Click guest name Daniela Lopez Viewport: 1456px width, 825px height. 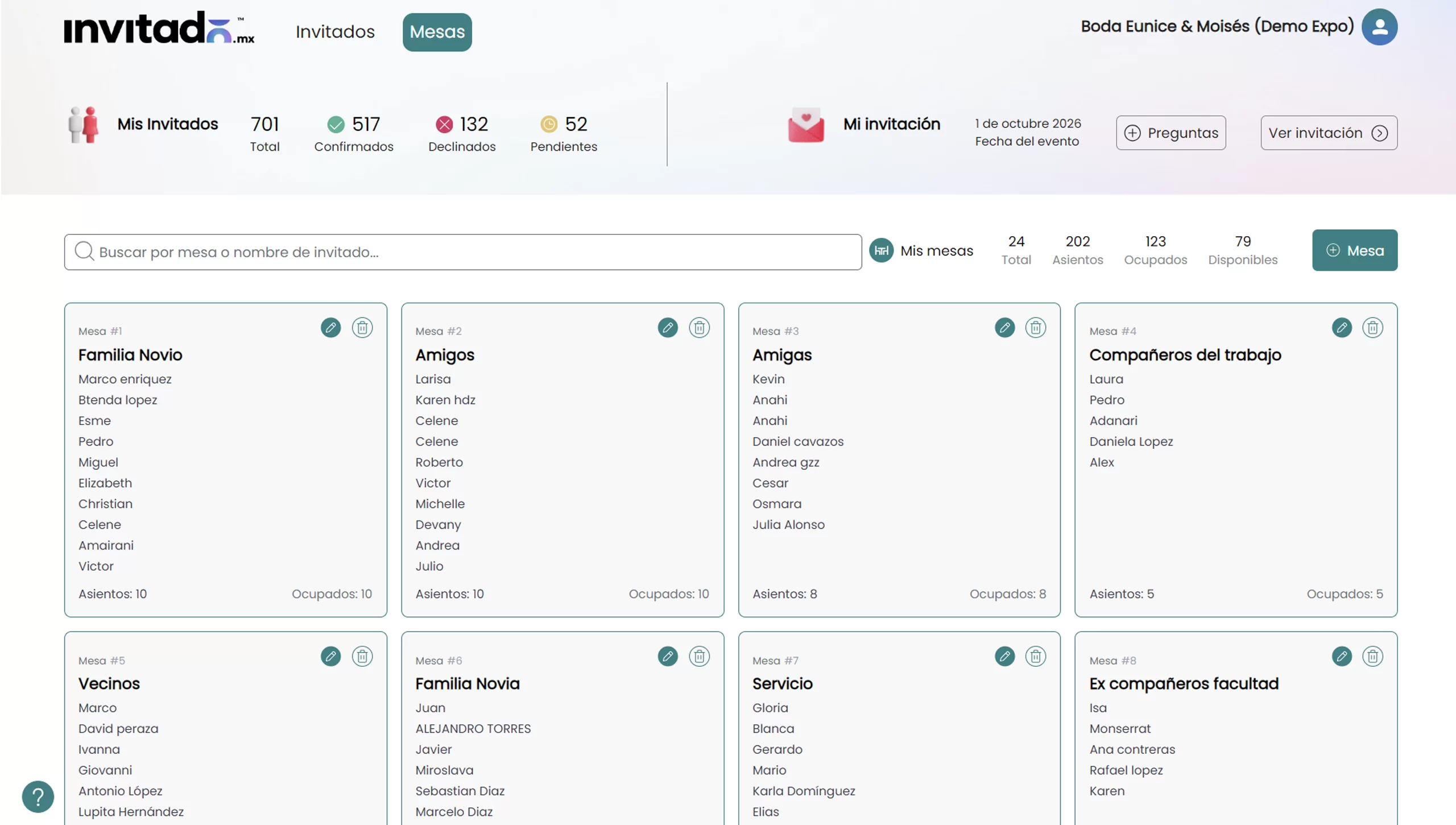[x=1131, y=442]
